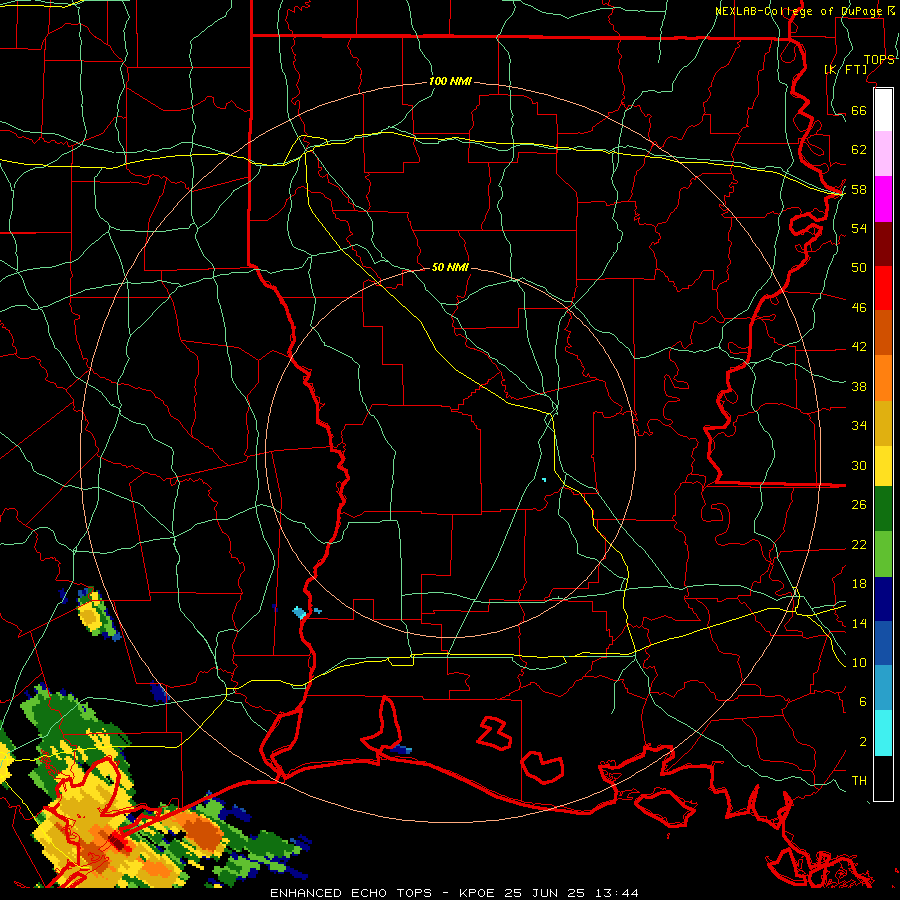The width and height of the screenshot is (900, 900).
Task: Click the bright red legend swatch
Action: 883,288
